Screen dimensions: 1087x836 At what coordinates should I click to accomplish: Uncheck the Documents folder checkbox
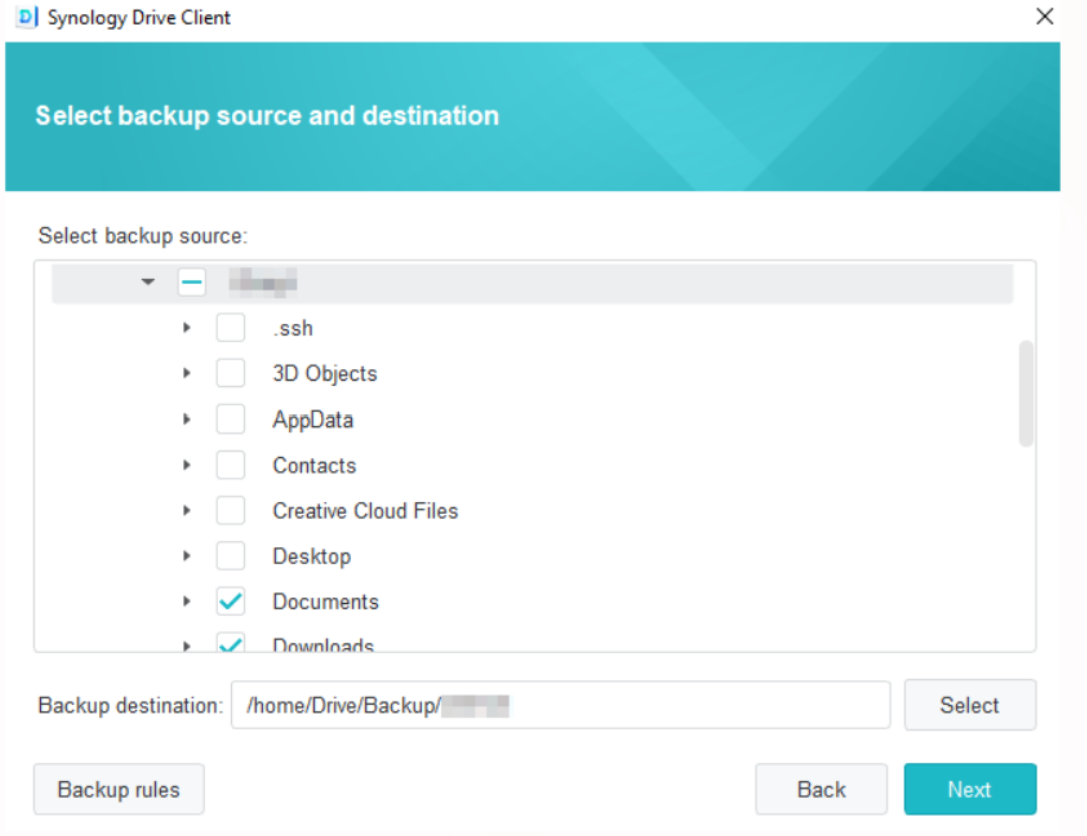(230, 602)
